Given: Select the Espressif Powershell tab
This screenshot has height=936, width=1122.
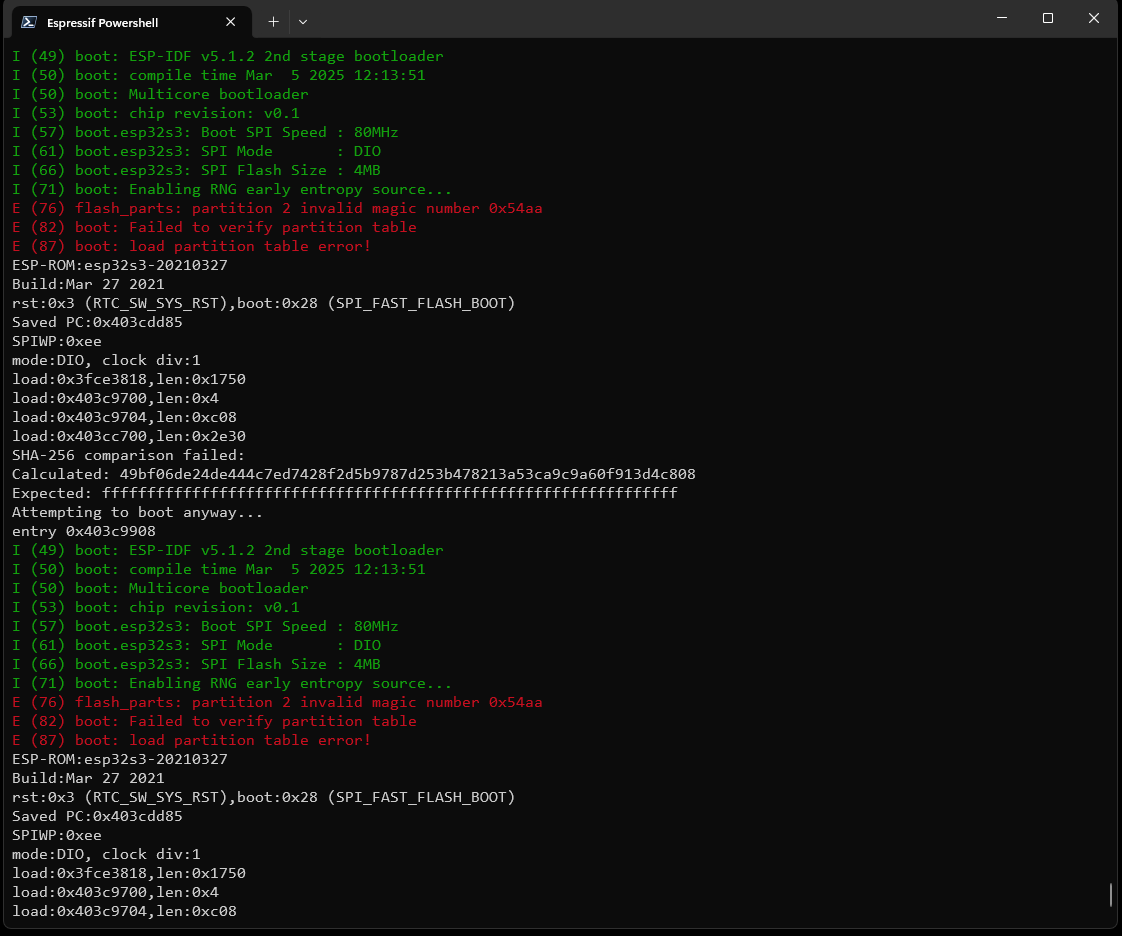Looking at the screenshot, I should [x=132, y=22].
